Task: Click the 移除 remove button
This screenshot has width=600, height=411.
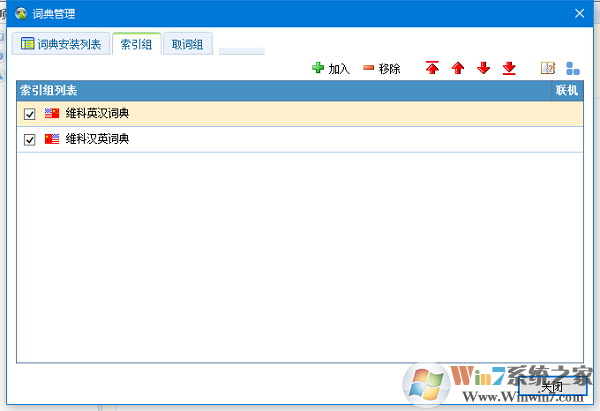Action: (382, 68)
